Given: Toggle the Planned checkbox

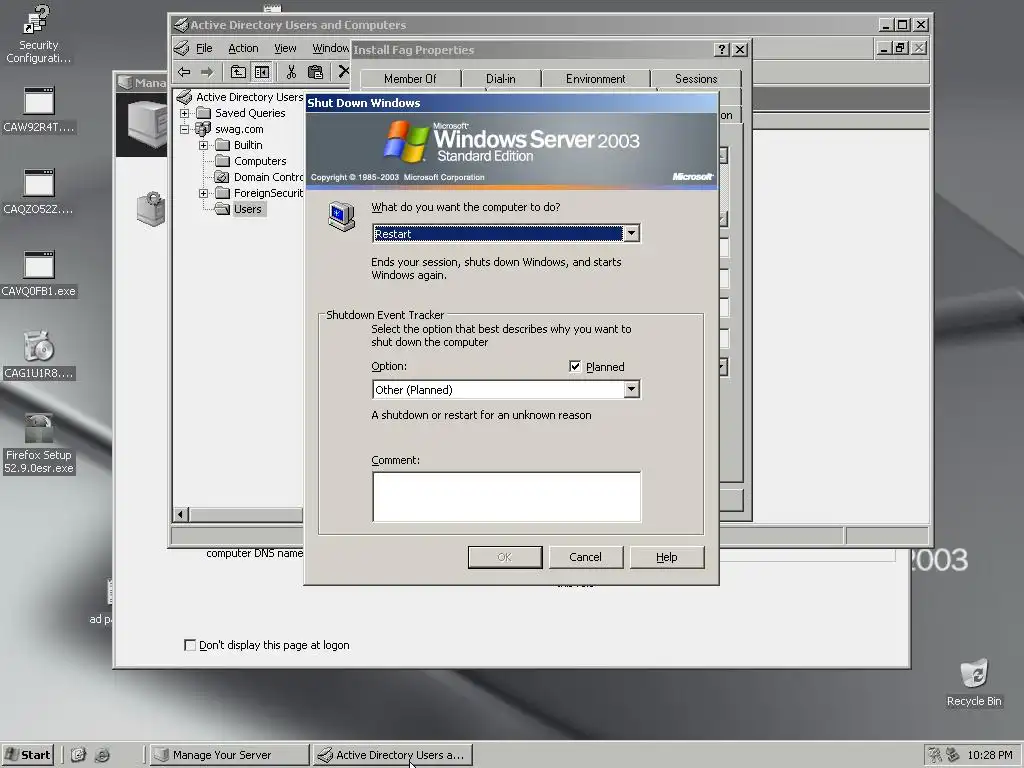Looking at the screenshot, I should [575, 366].
